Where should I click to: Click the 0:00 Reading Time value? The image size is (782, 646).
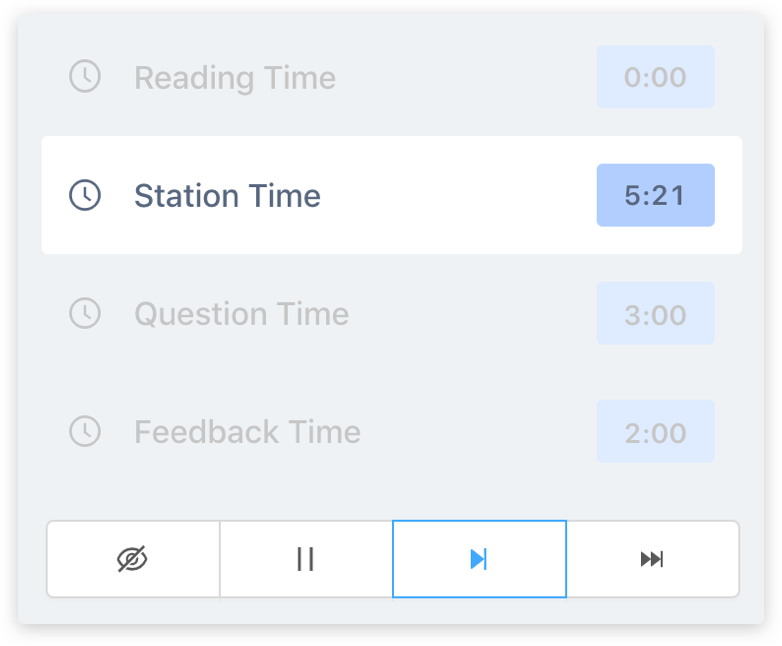coord(655,77)
